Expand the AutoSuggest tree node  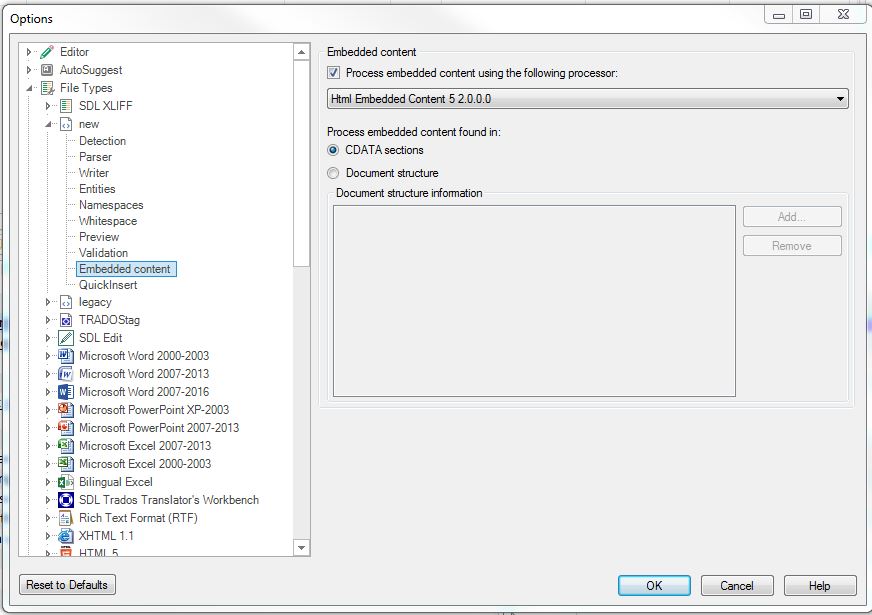click(x=29, y=70)
